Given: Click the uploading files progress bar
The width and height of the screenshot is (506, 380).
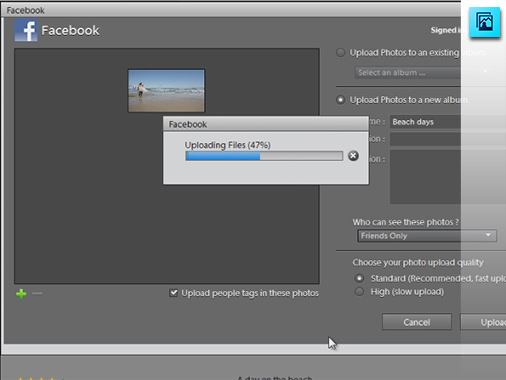Looking at the screenshot, I should click(264, 156).
